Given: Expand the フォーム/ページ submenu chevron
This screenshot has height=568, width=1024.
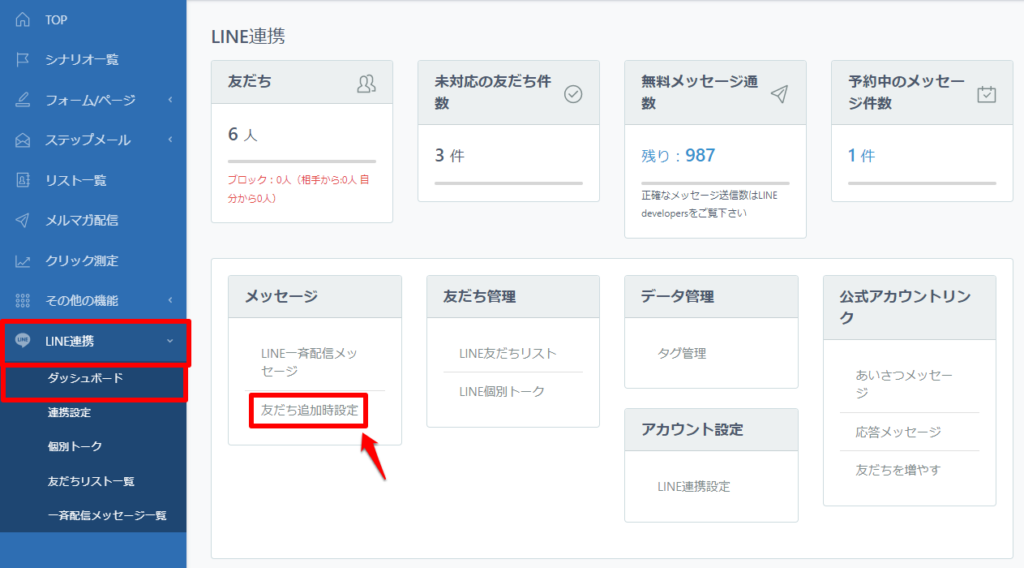Looking at the screenshot, I should click(170, 100).
